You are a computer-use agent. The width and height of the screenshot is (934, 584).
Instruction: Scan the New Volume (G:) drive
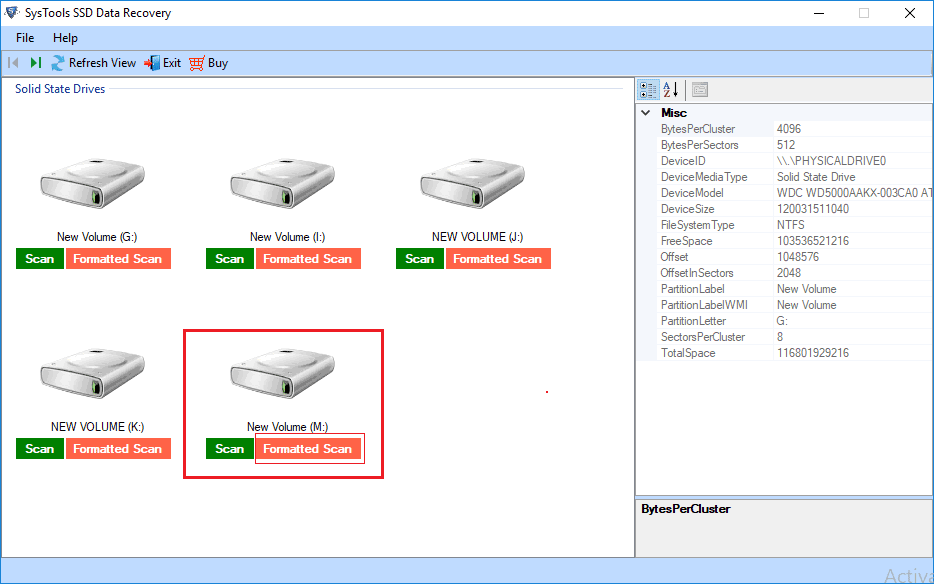click(40, 259)
